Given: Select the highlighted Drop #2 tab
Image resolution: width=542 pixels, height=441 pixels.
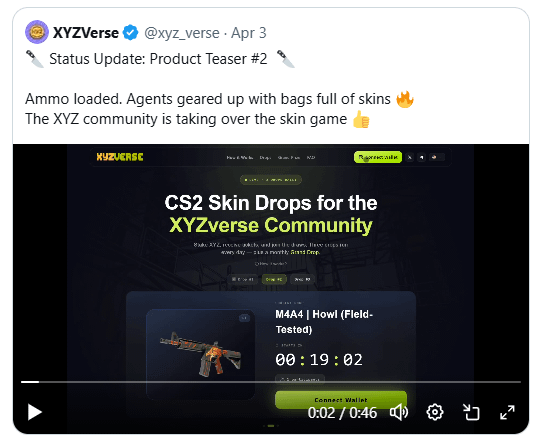Looking at the screenshot, I should (x=274, y=279).
